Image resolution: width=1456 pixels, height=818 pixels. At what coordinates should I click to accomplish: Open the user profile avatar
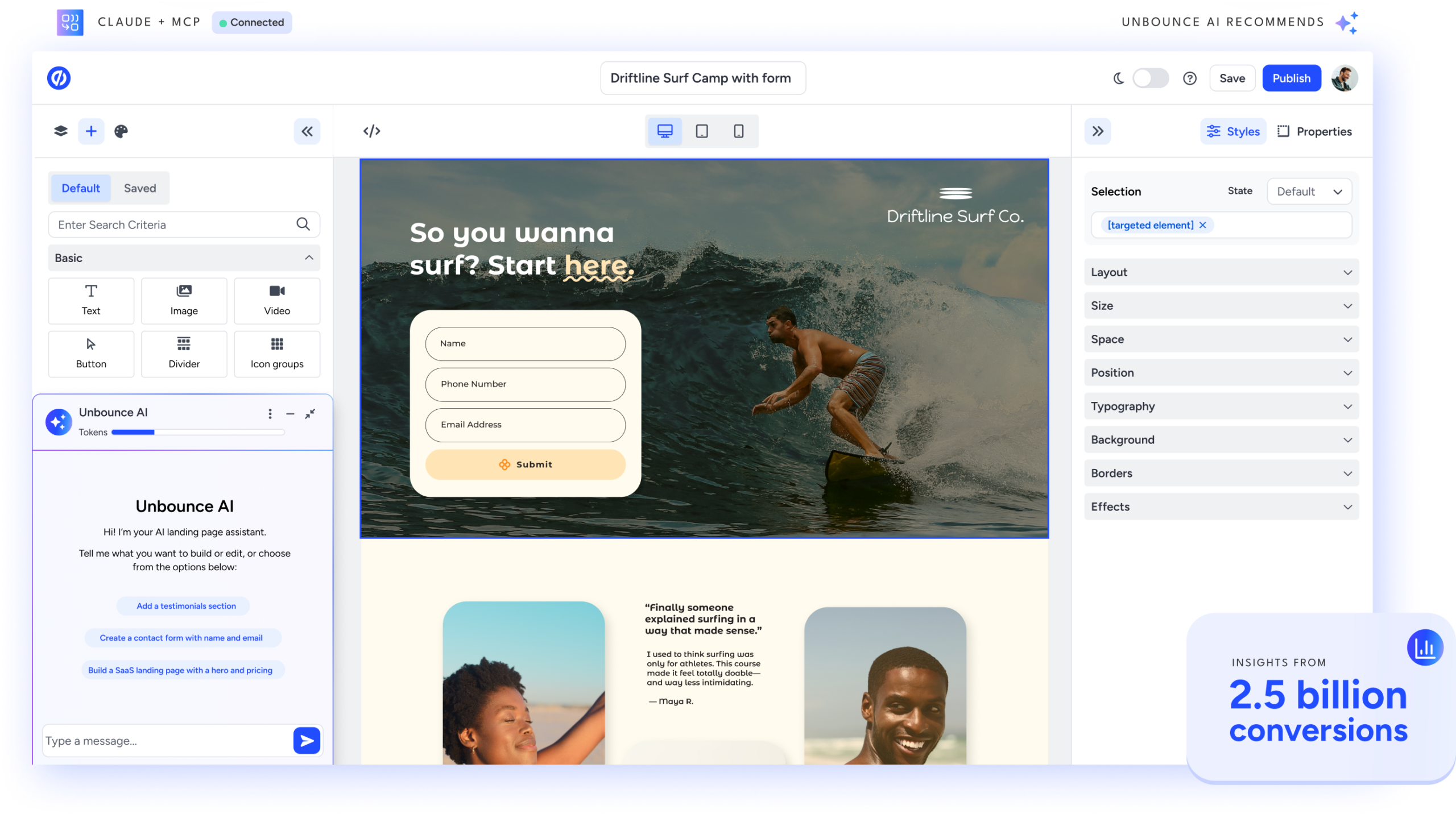(1345, 78)
